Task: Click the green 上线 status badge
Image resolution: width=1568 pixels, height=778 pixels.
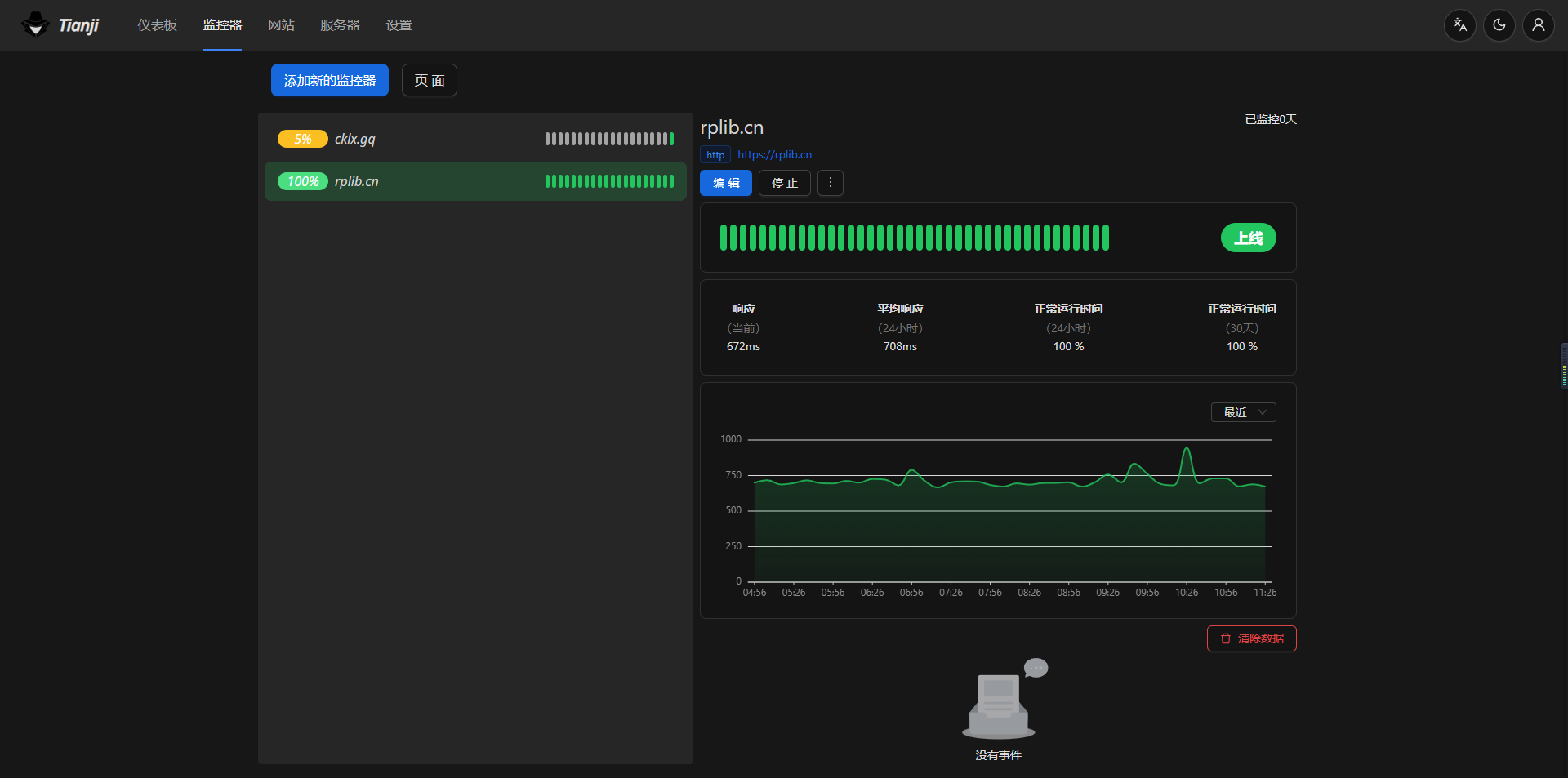Action: (1248, 238)
